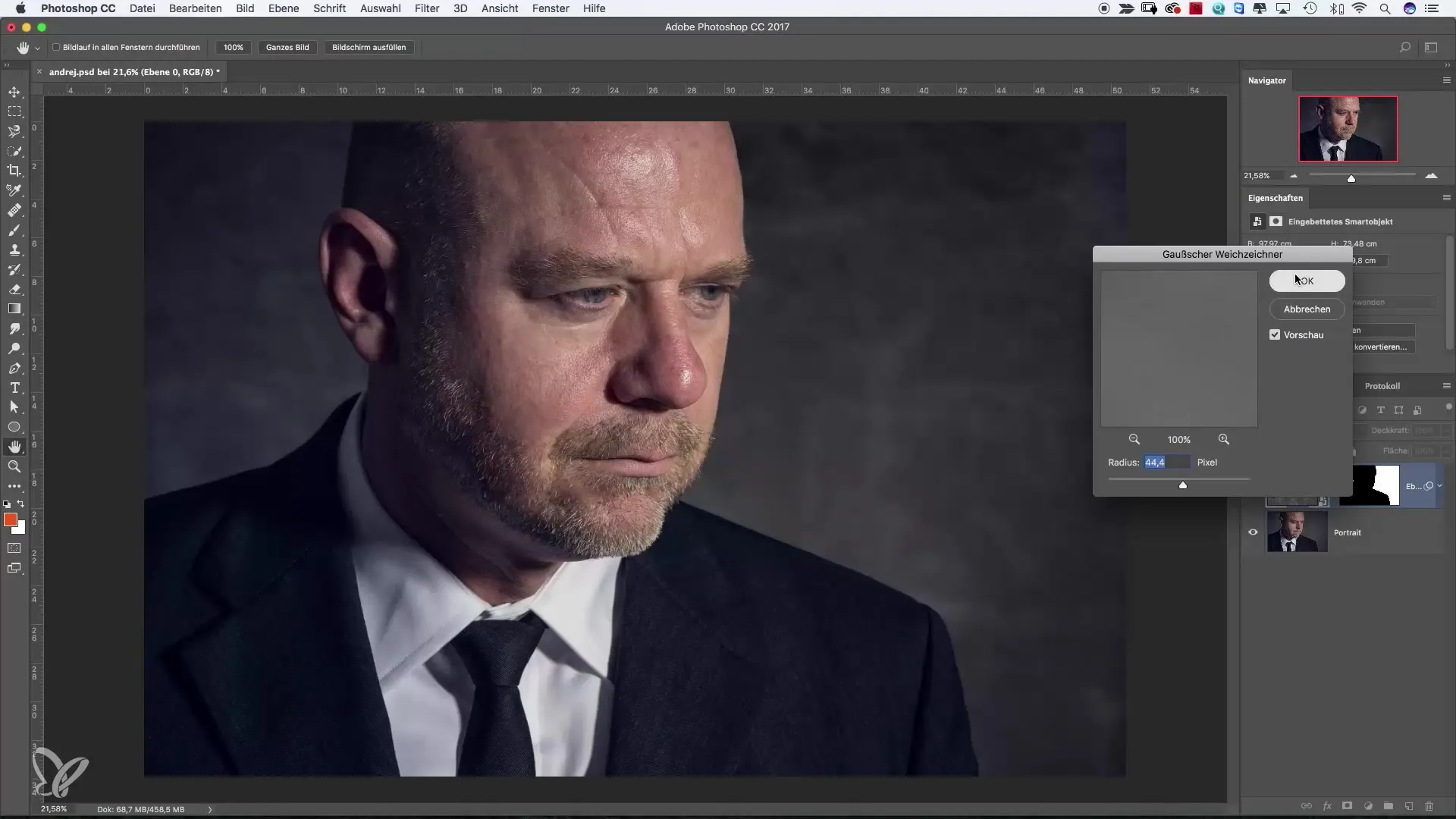The width and height of the screenshot is (1456, 819).
Task: Select the Clone Stamp tool
Action: 14,249
